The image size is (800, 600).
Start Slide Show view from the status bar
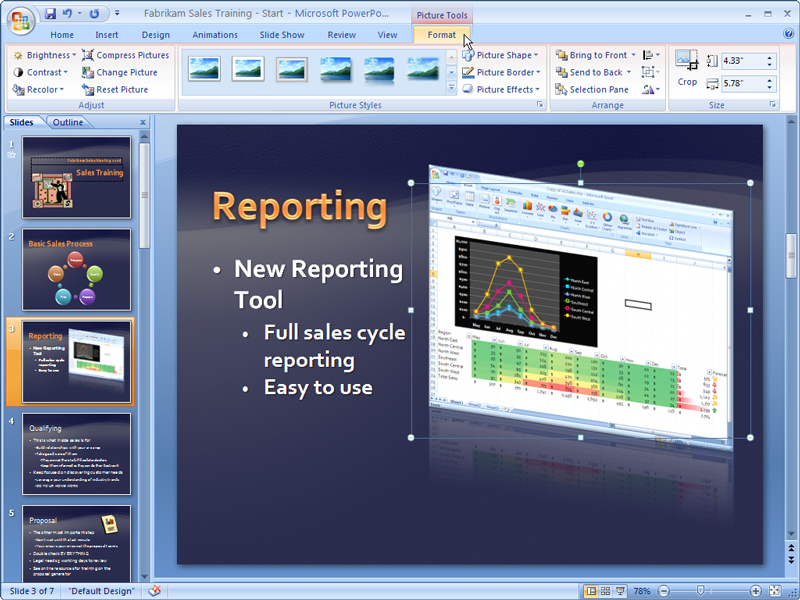[x=622, y=591]
